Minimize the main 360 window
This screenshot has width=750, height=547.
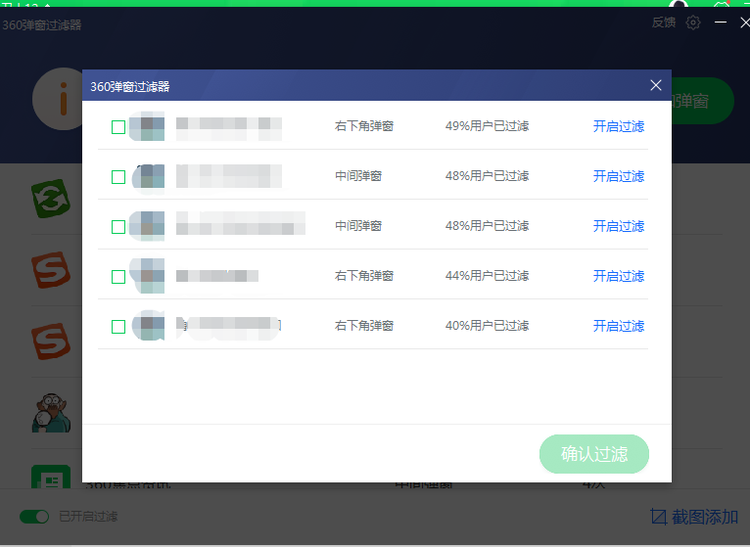720,22
